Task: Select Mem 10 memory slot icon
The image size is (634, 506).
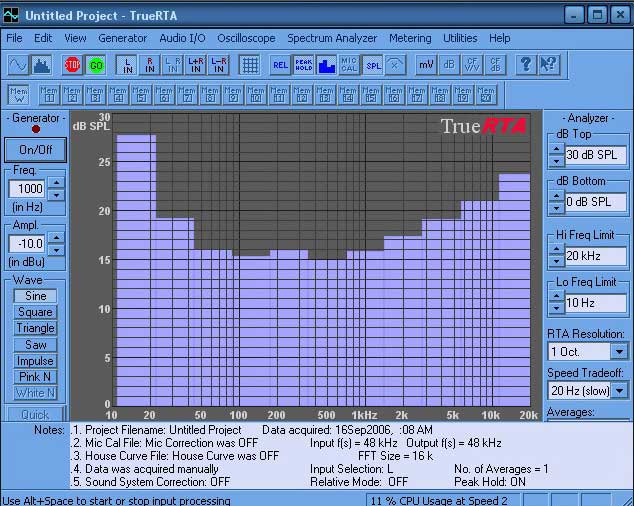Action: coord(256,95)
